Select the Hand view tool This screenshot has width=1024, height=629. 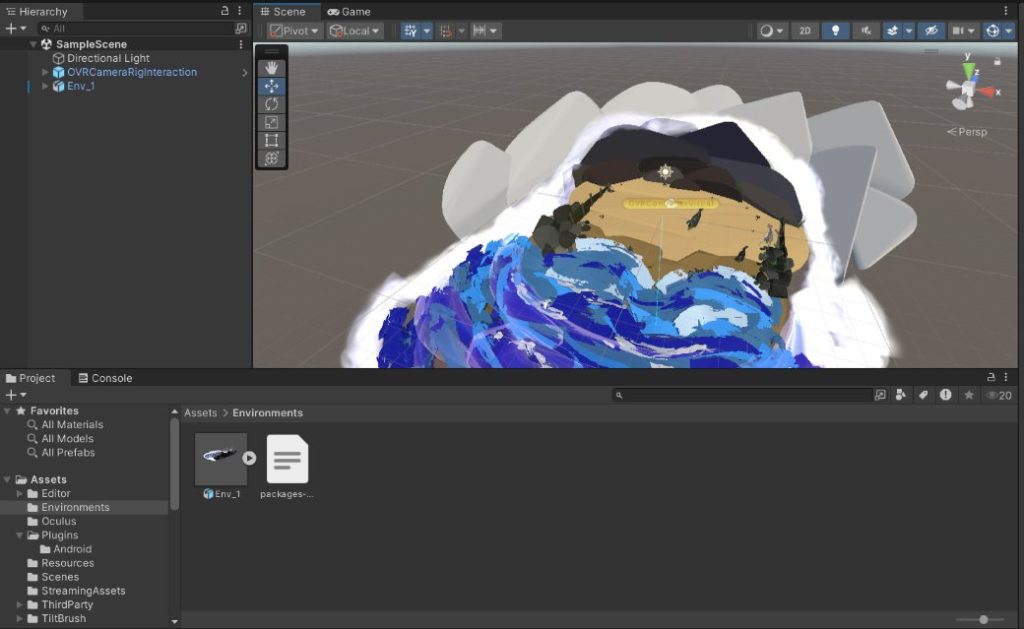271,68
